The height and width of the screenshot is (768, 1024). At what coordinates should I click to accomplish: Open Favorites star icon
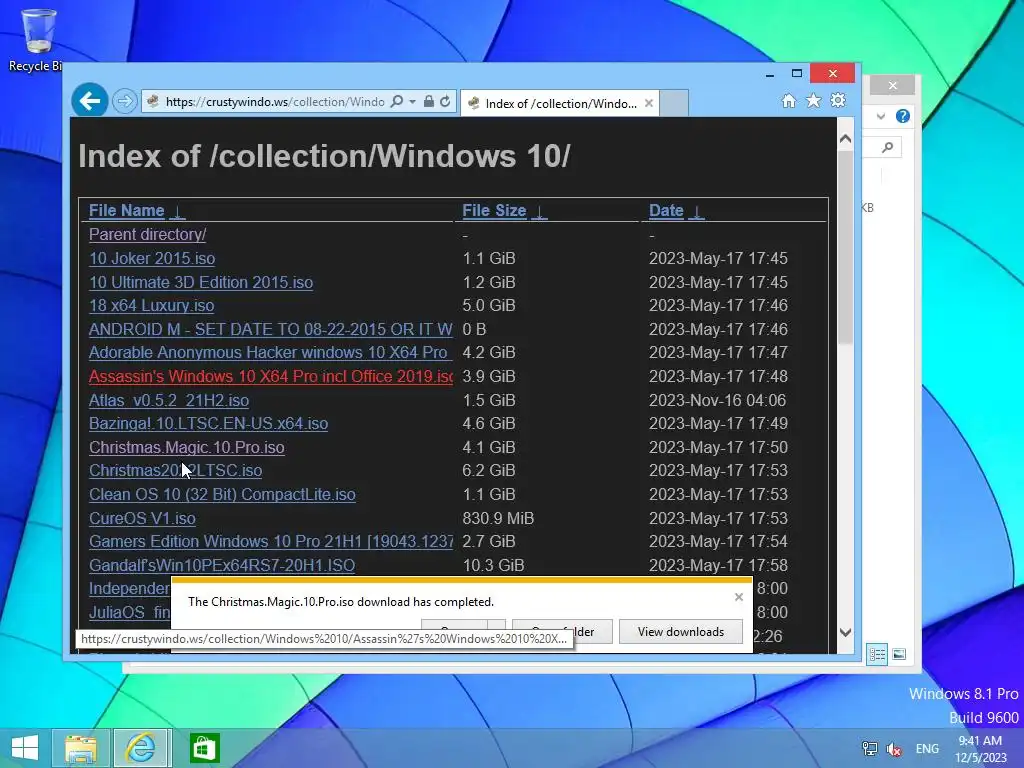tap(813, 101)
